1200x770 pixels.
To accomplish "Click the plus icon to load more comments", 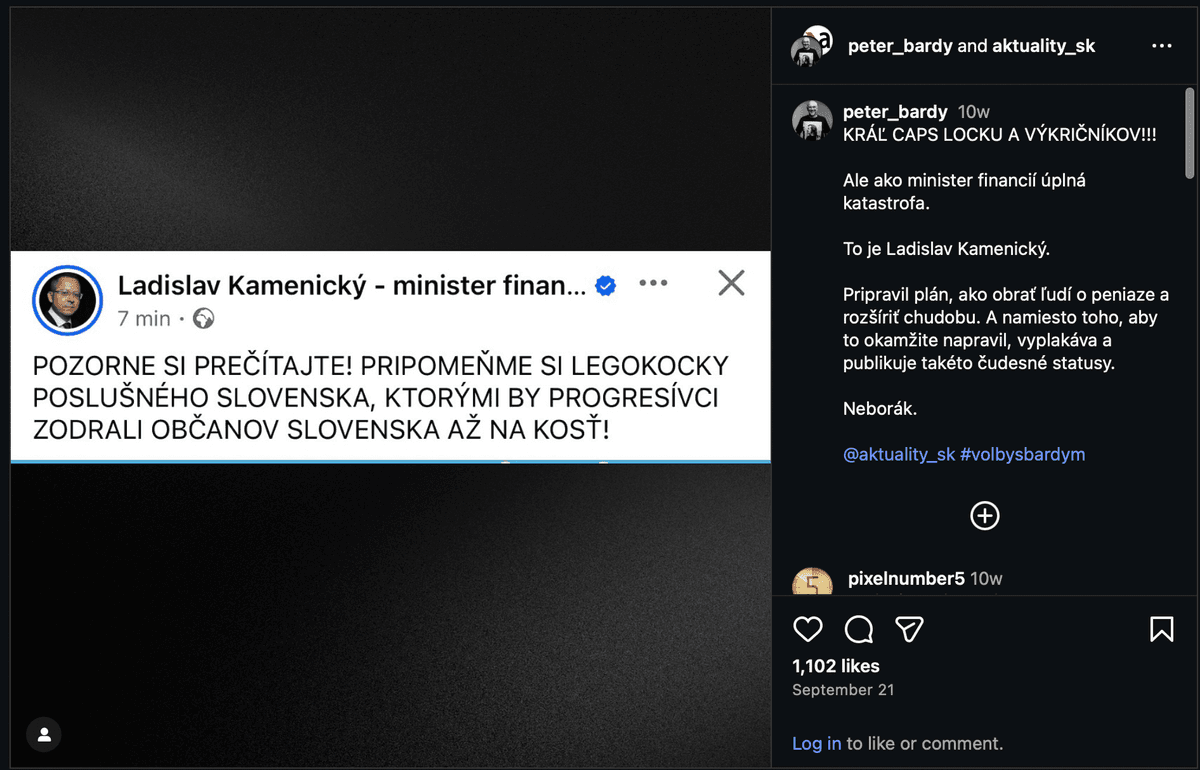I will point(984,516).
